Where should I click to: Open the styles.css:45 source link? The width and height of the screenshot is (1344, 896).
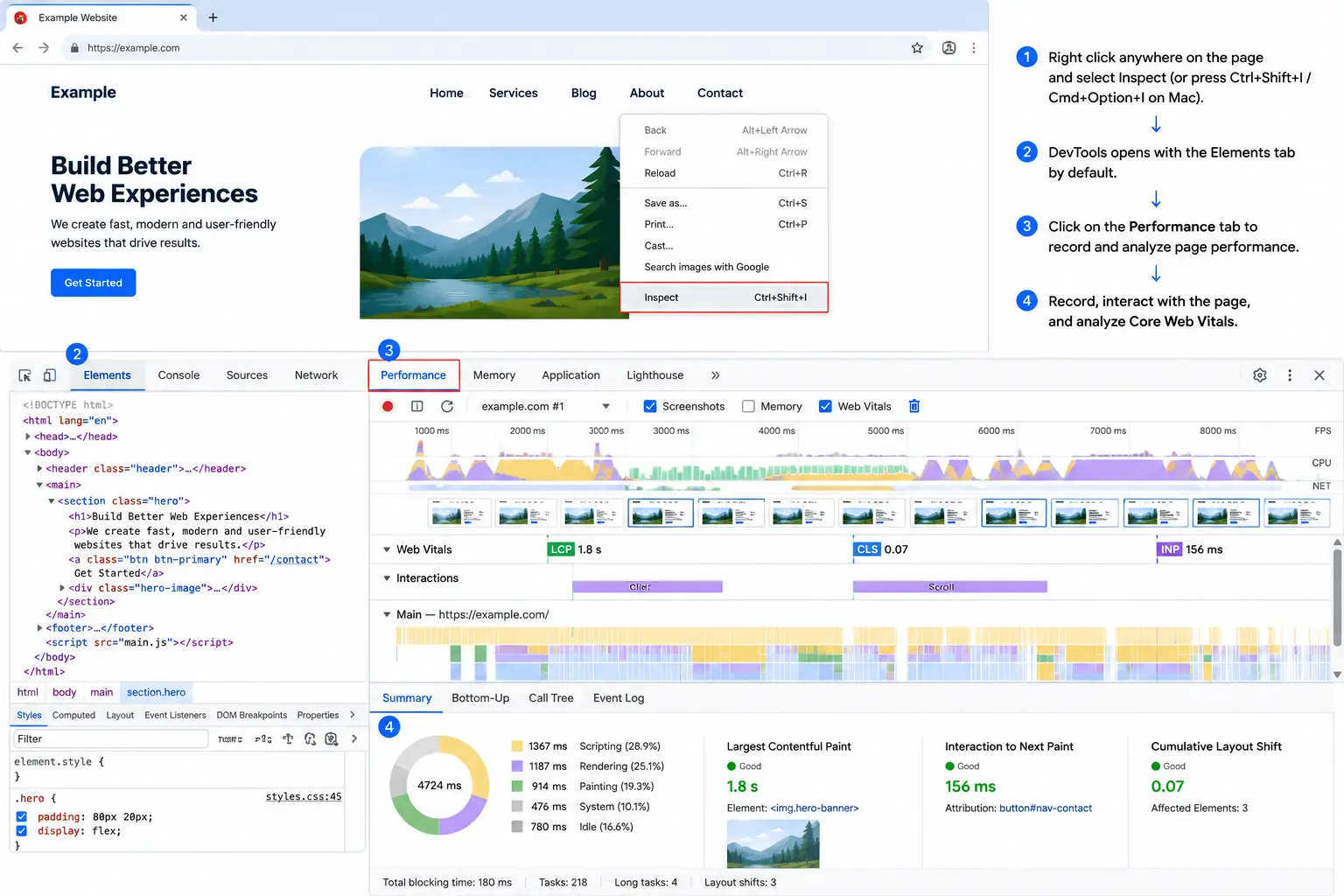(304, 797)
